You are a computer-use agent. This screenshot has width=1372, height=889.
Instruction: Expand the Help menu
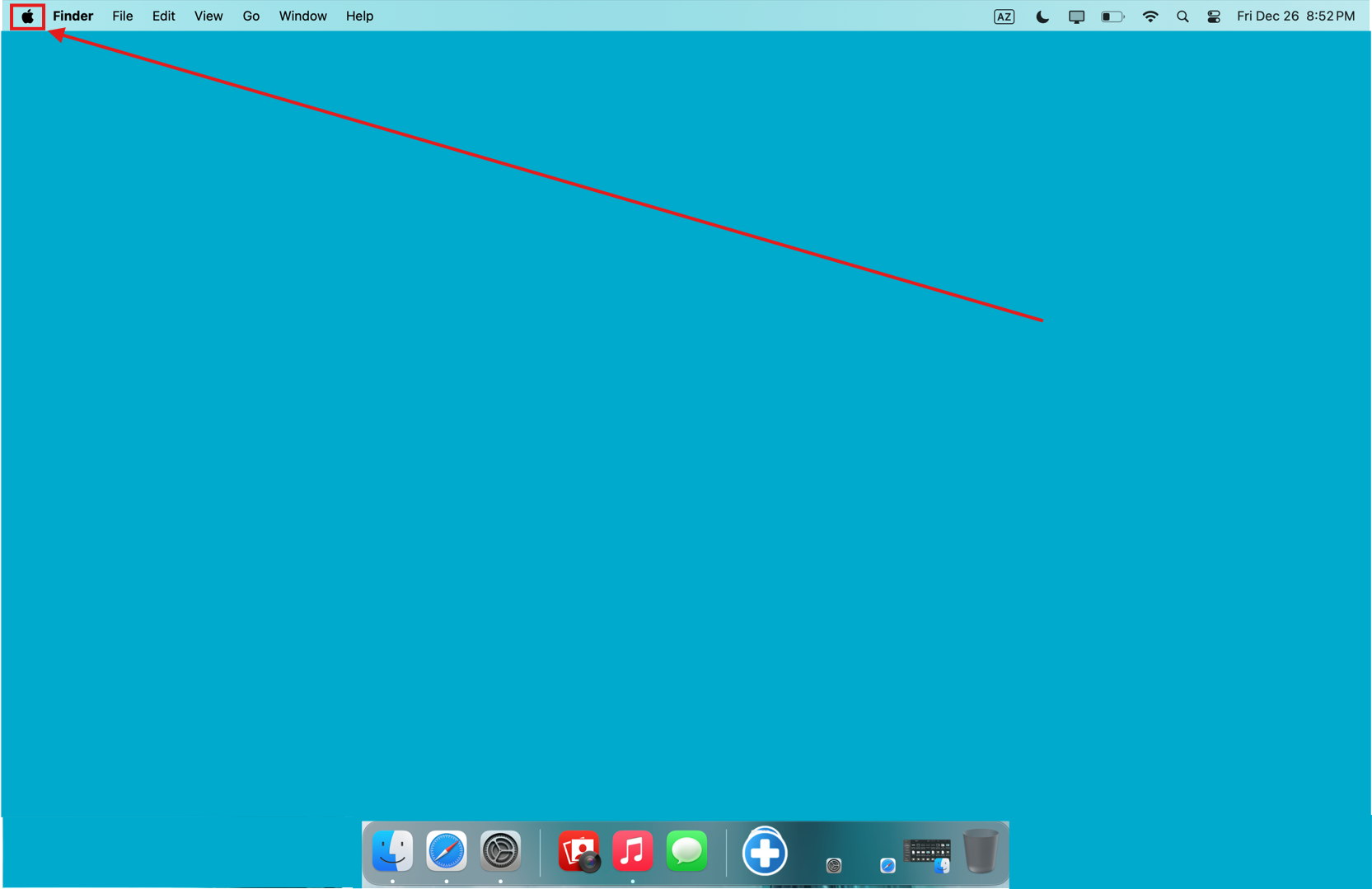tap(359, 16)
